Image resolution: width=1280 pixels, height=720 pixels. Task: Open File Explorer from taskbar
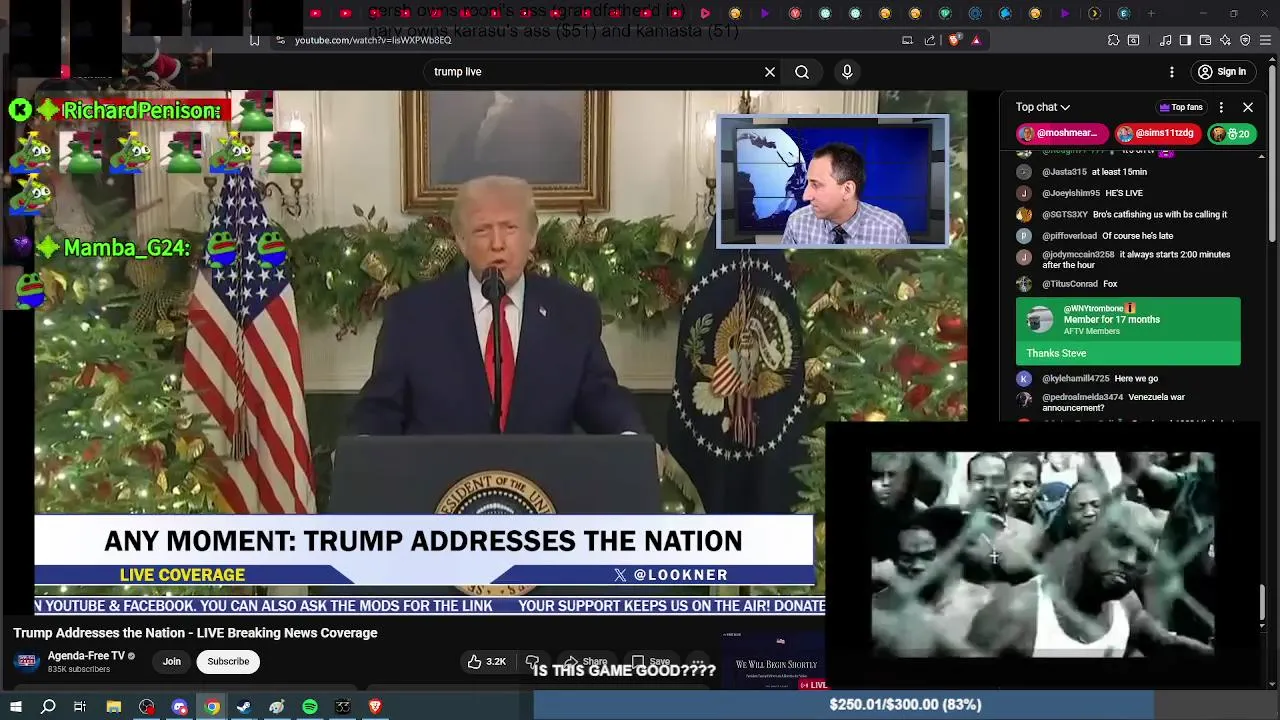(114, 707)
